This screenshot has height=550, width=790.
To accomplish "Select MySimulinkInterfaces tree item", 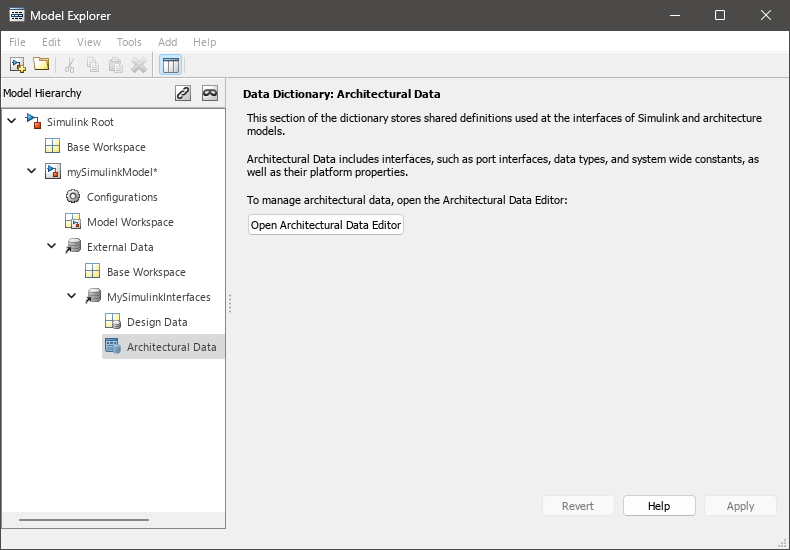I will pos(159,297).
